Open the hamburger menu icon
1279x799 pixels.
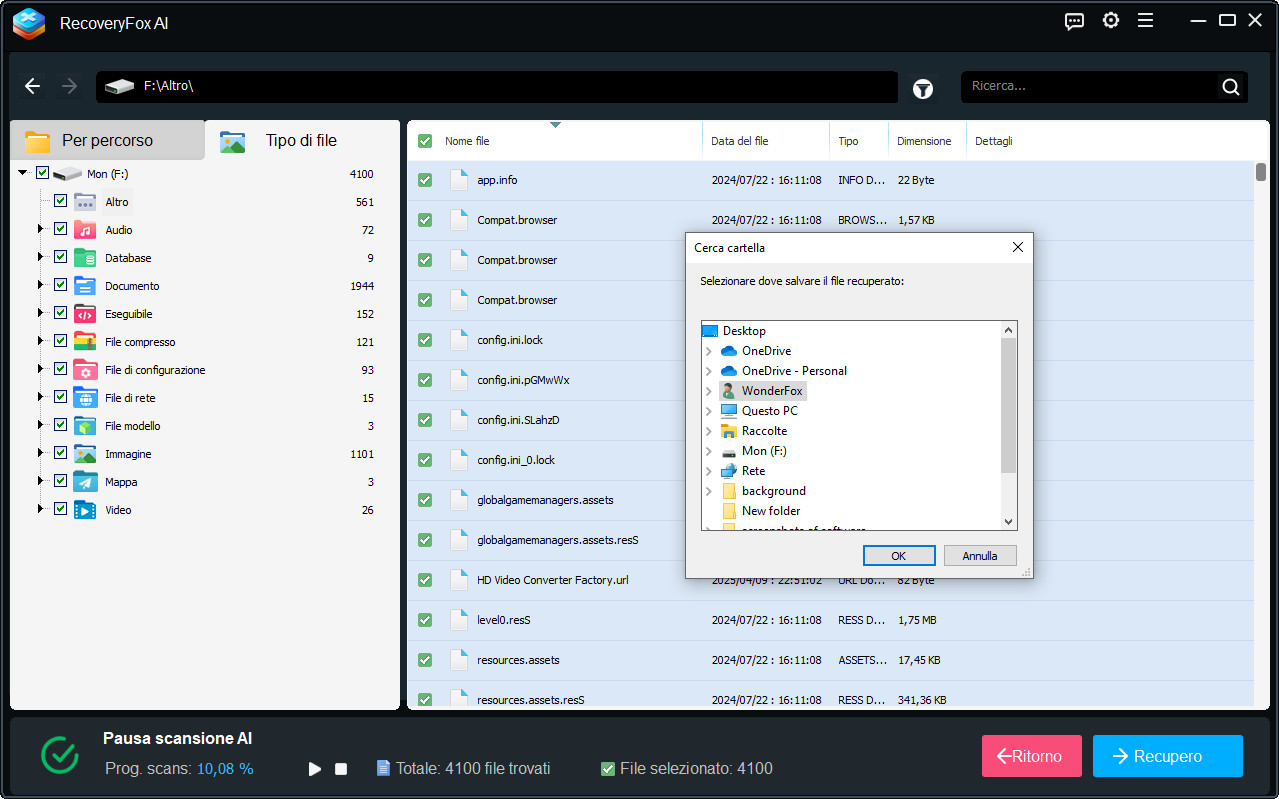pos(1145,20)
